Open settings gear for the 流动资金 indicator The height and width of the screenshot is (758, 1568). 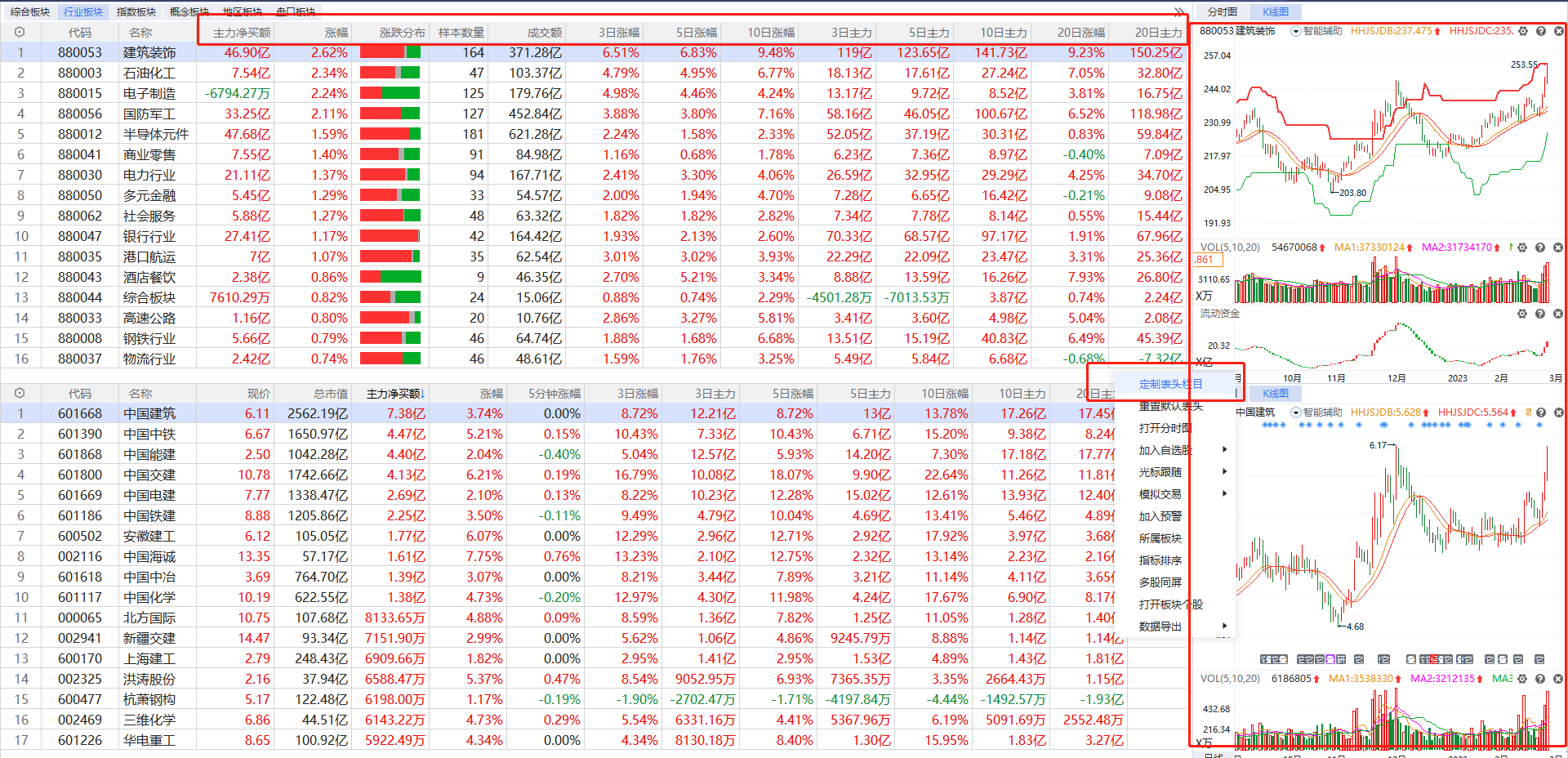click(x=1522, y=314)
